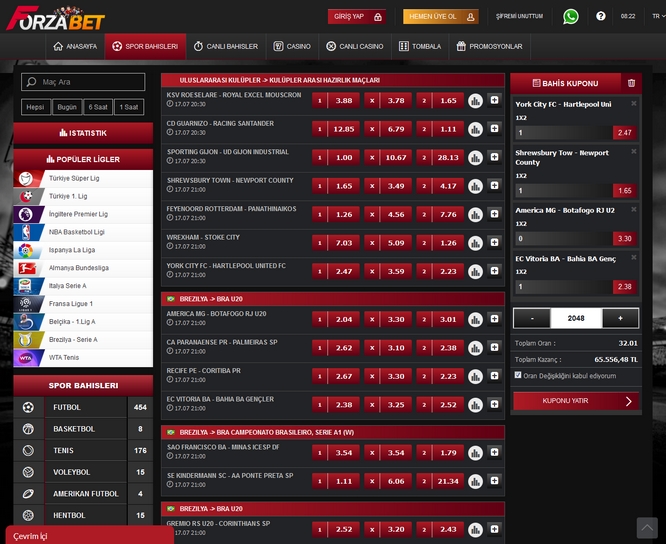Go to Anasayfa tab

click(75, 46)
